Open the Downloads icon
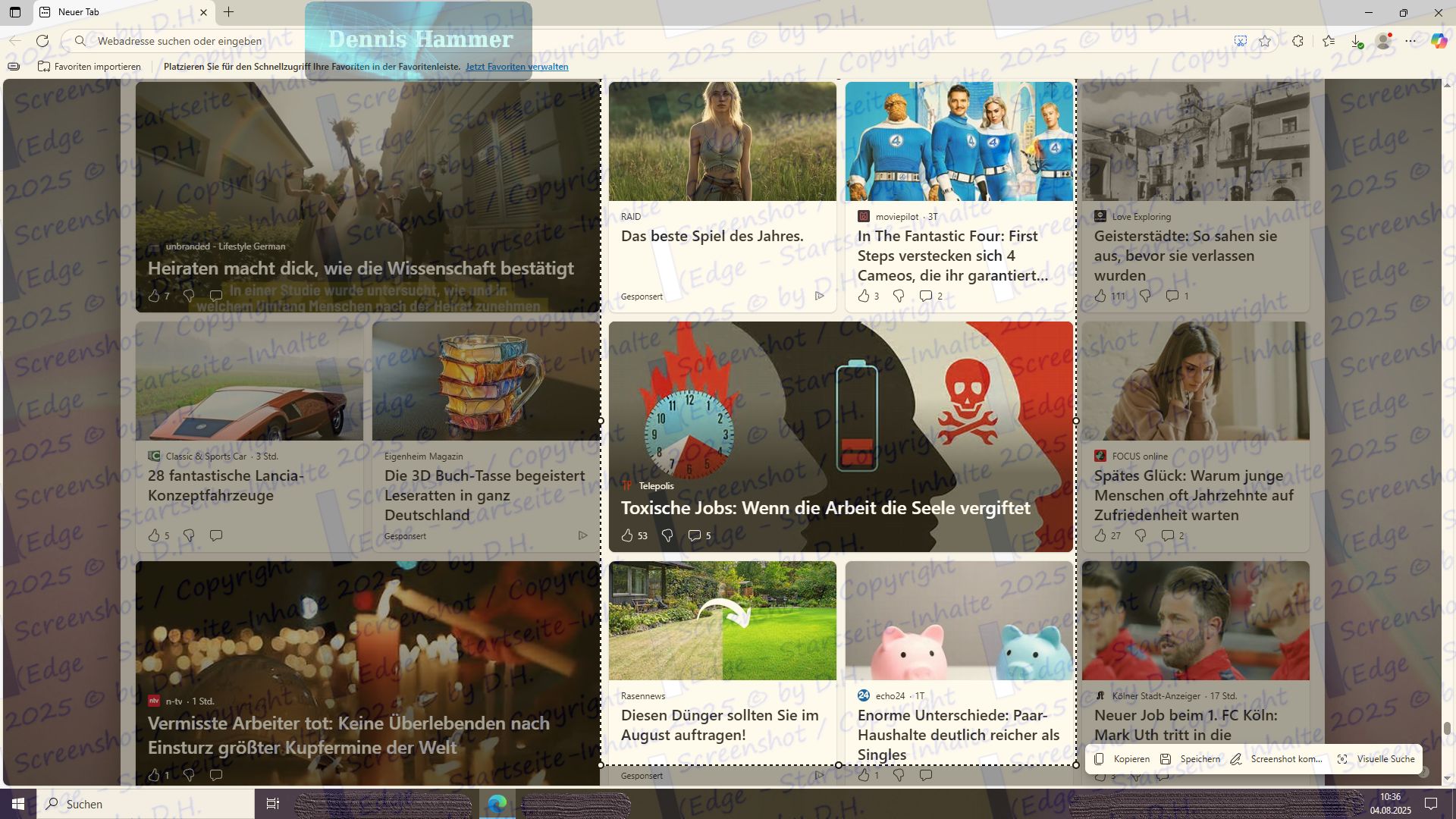The width and height of the screenshot is (1456, 819). 1357,41
